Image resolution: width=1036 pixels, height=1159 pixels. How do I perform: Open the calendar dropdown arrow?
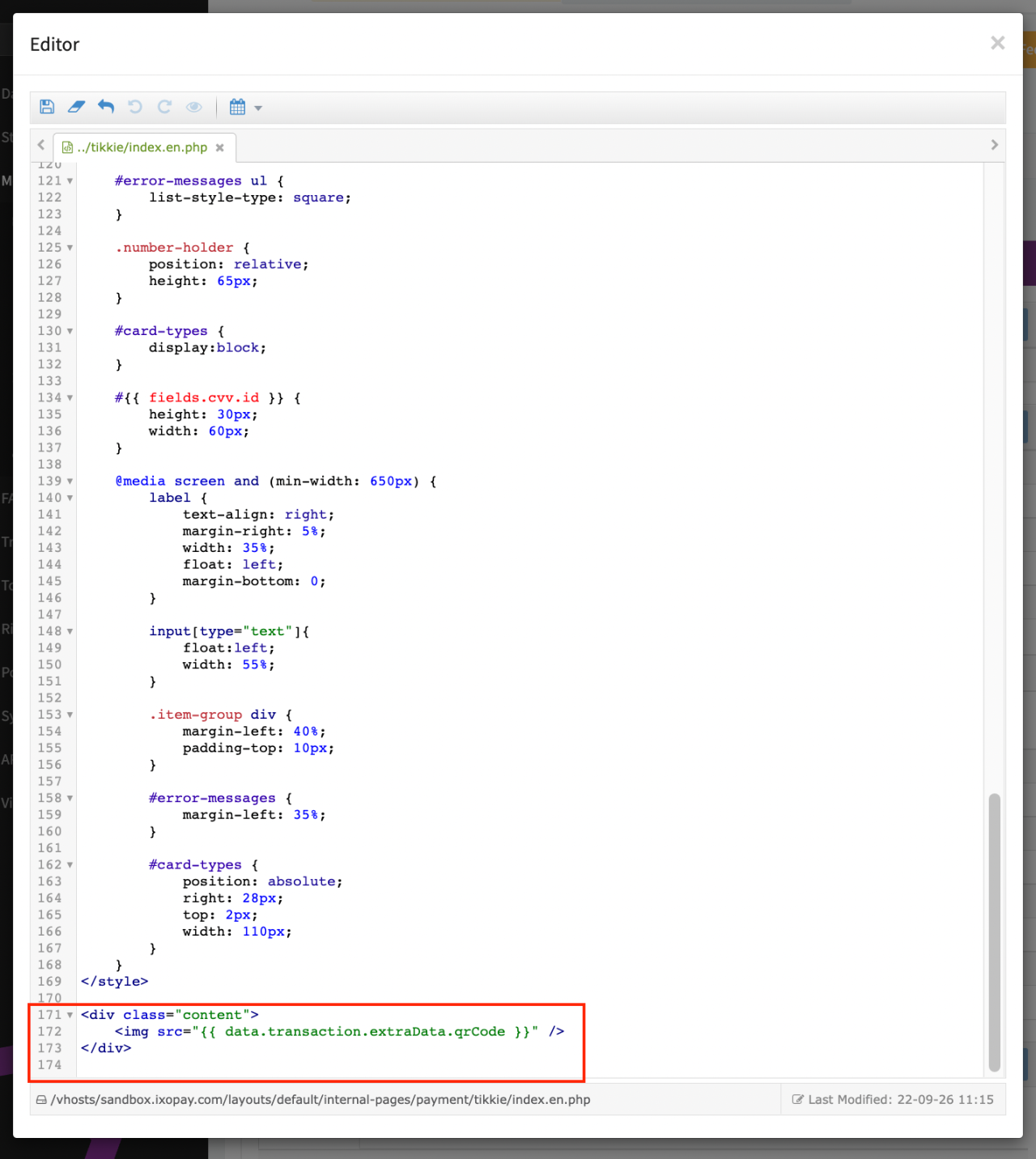[x=258, y=108]
